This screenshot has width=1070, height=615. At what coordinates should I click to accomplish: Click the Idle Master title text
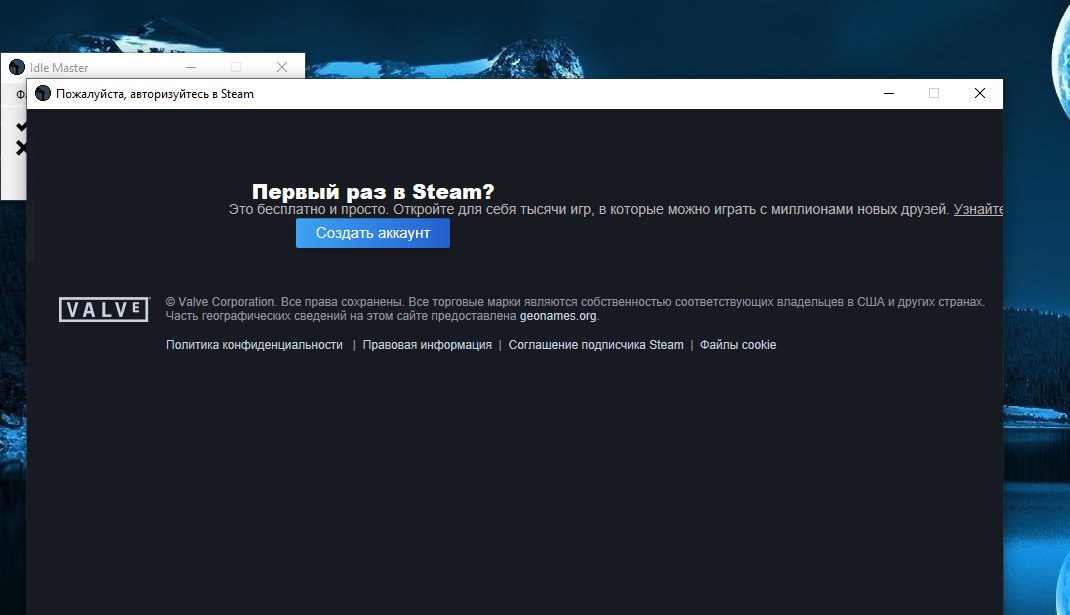[x=59, y=68]
